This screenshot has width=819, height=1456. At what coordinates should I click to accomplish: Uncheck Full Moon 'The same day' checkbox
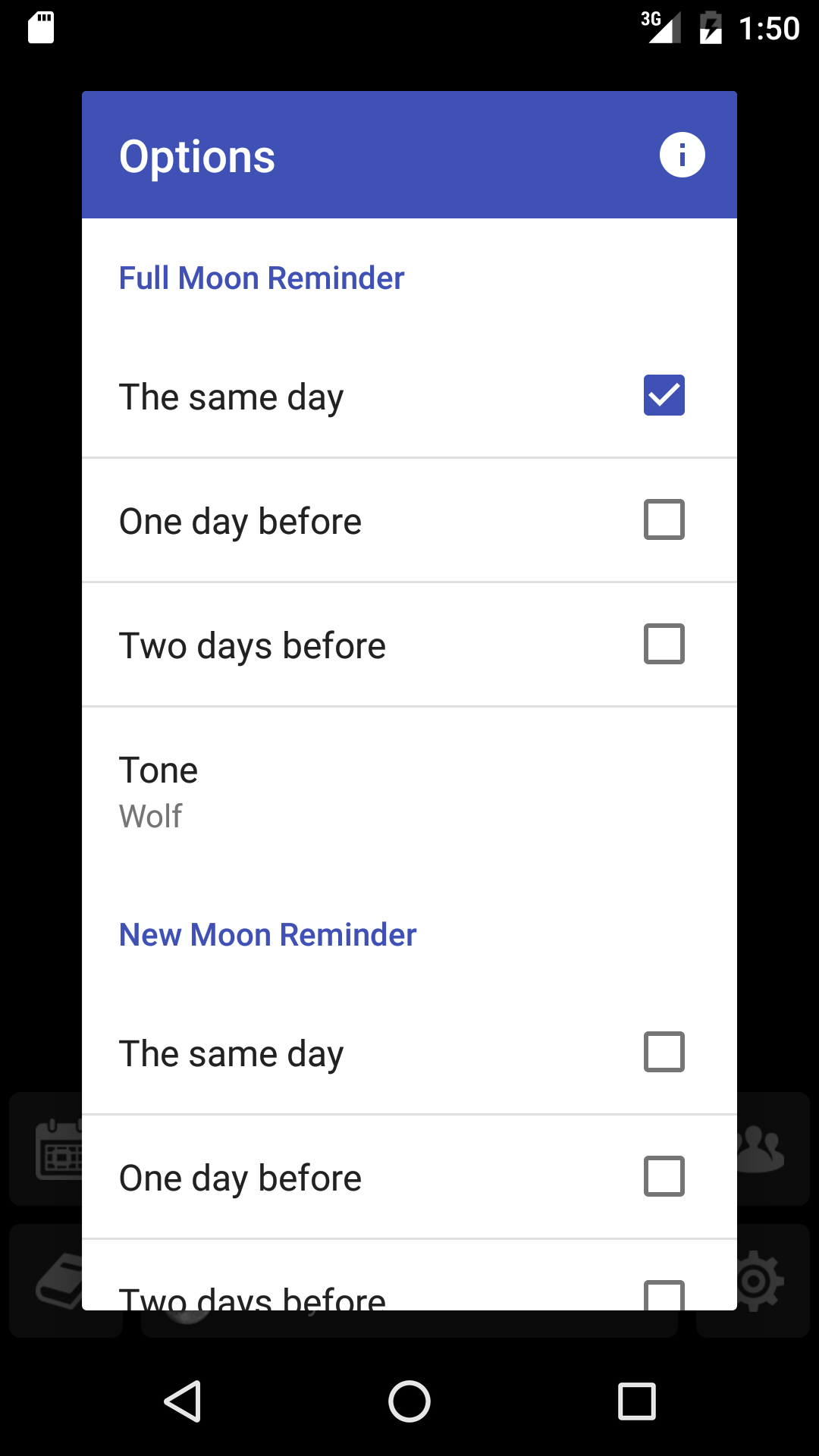pos(664,395)
